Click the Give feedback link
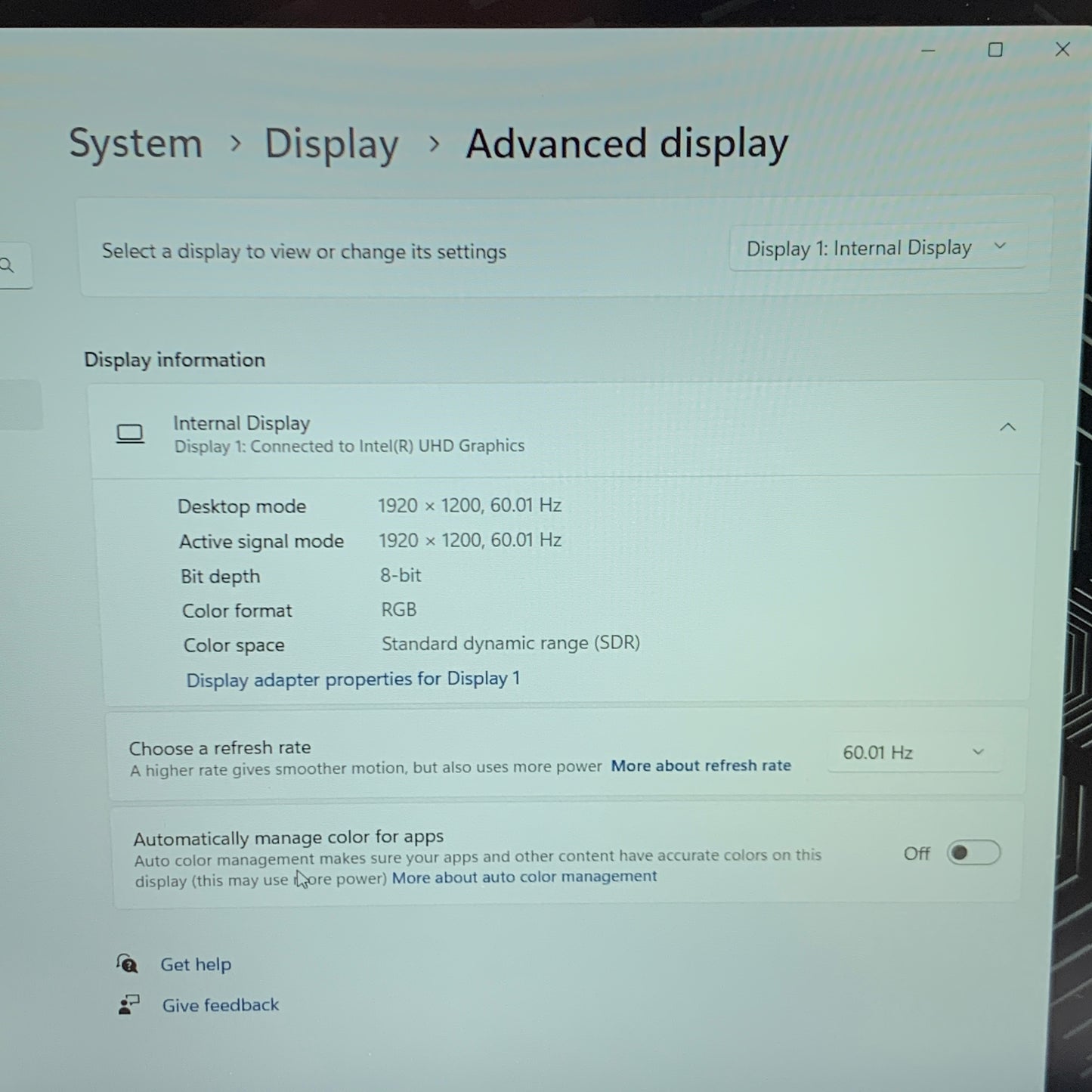 pos(220,1004)
